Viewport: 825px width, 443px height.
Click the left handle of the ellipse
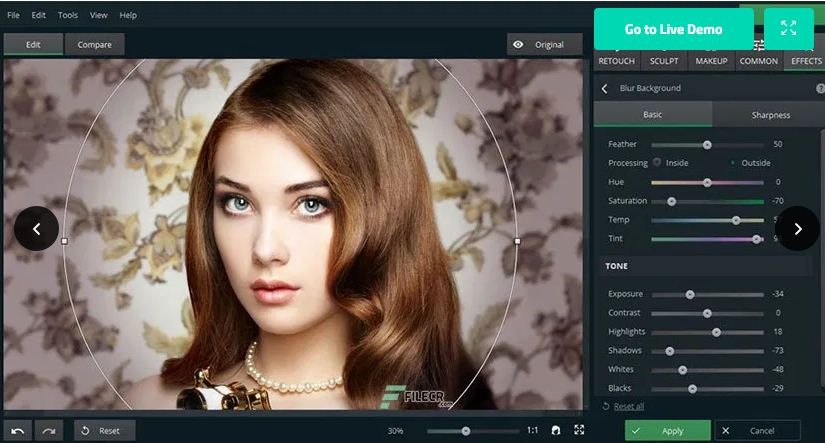[64, 241]
